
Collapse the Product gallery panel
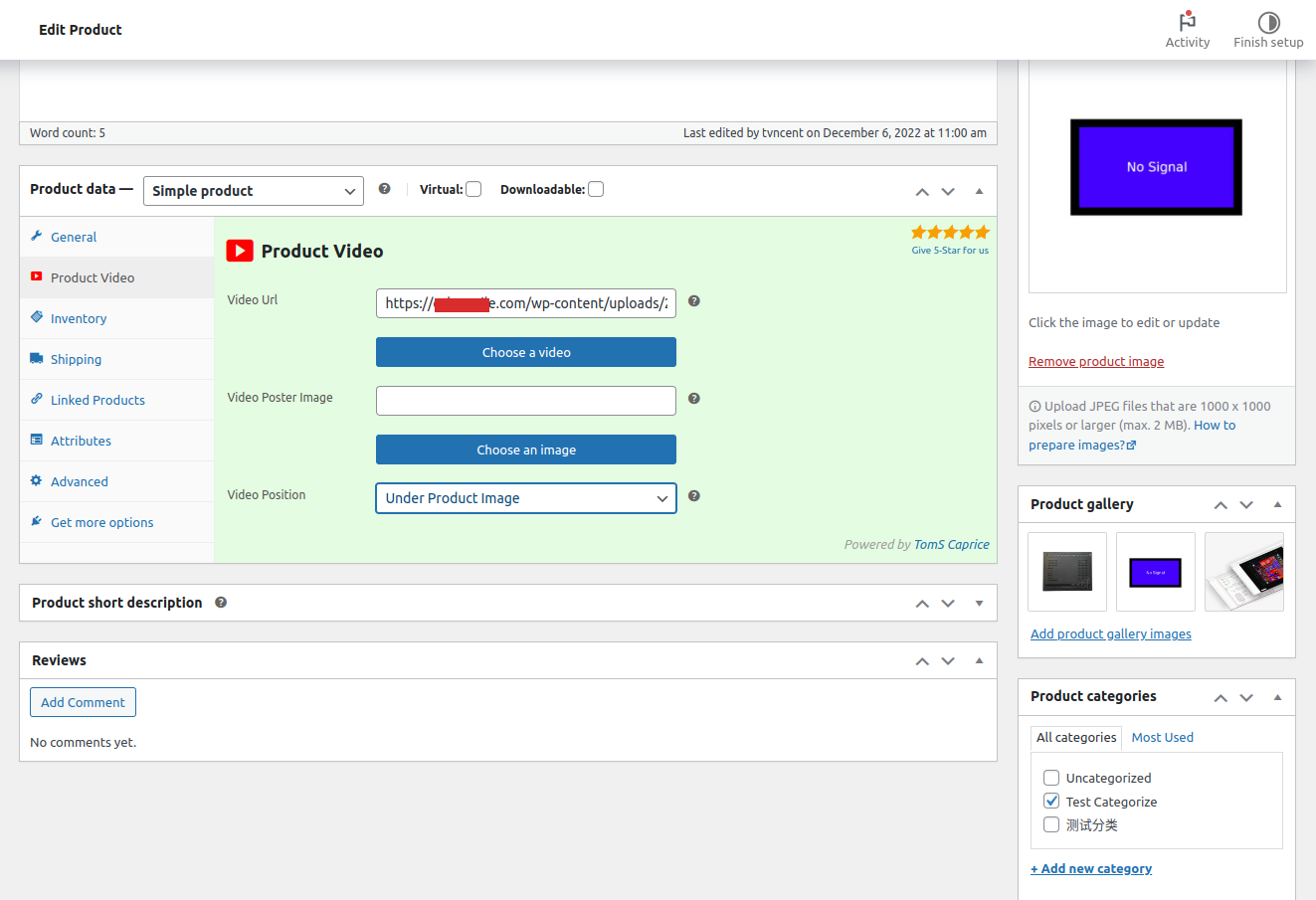[1277, 504]
